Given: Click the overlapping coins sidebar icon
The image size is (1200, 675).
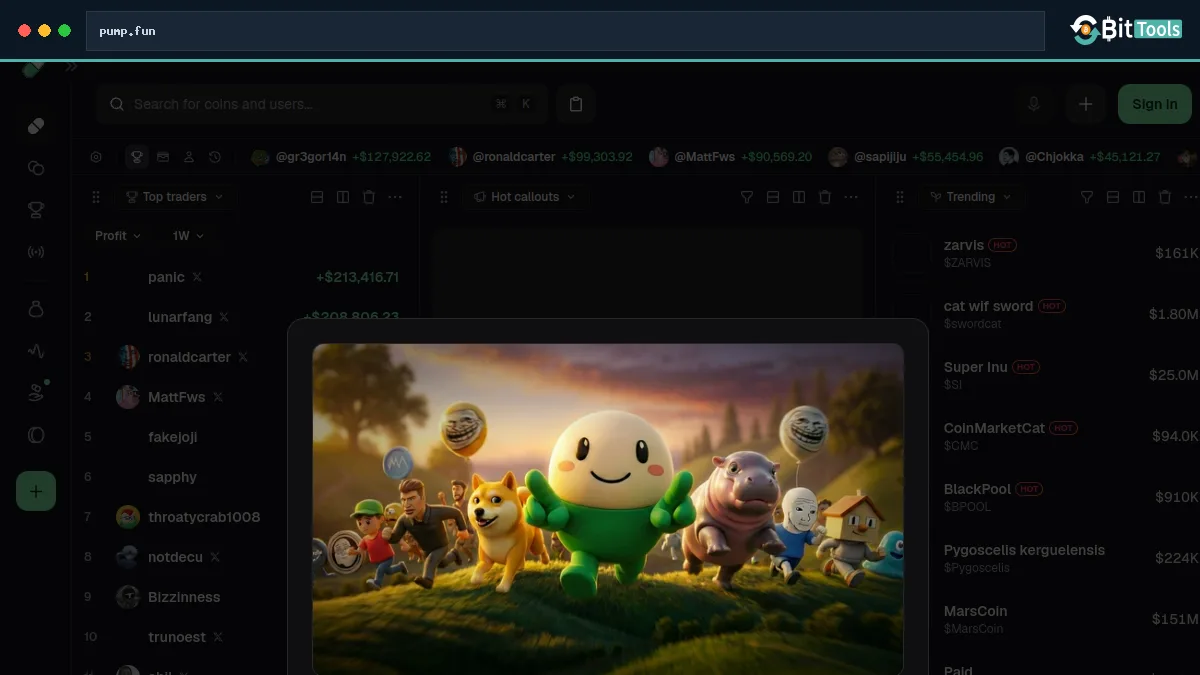Looking at the screenshot, I should pos(36,168).
